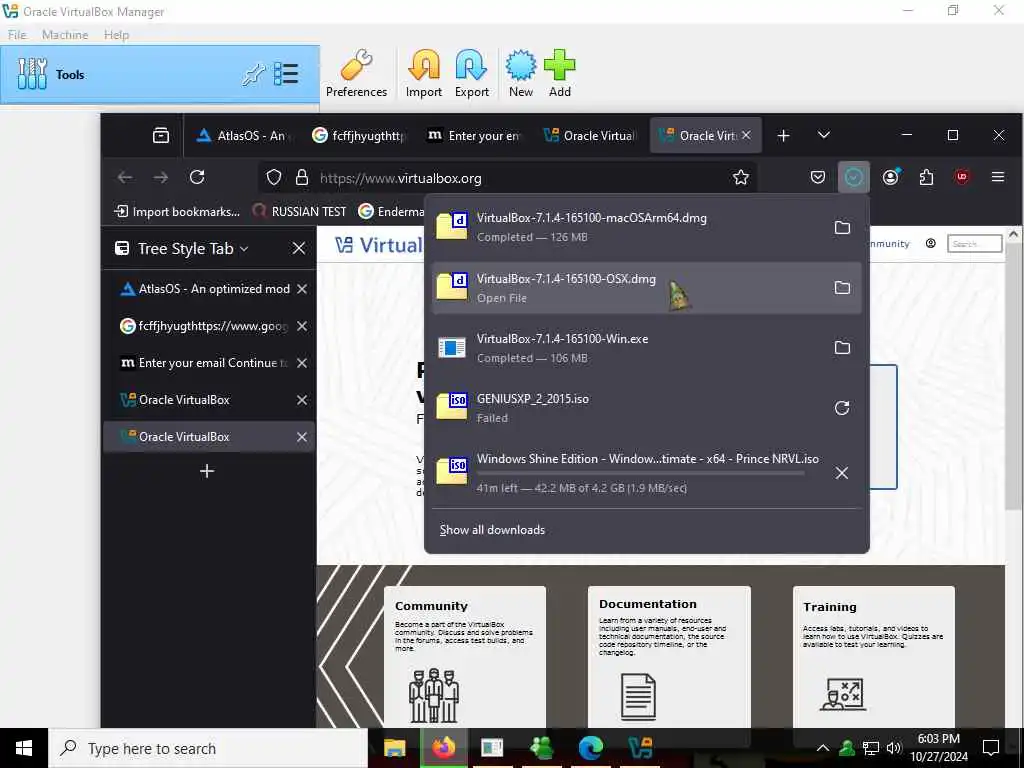Open the Extensions puzzle icon

[x=926, y=177]
